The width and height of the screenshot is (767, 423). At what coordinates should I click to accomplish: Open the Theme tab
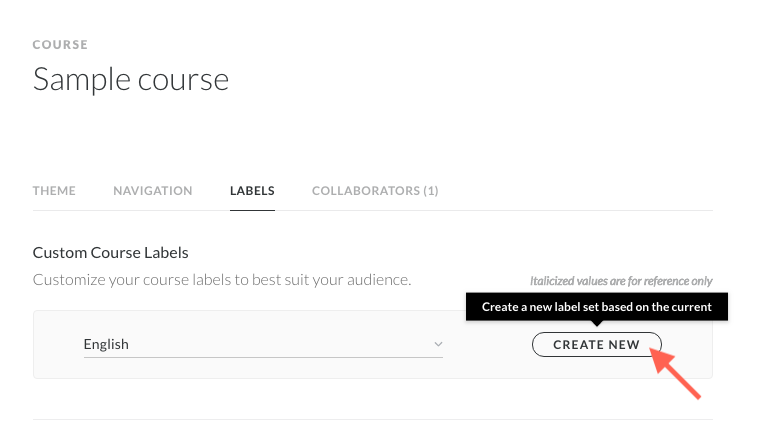click(54, 190)
